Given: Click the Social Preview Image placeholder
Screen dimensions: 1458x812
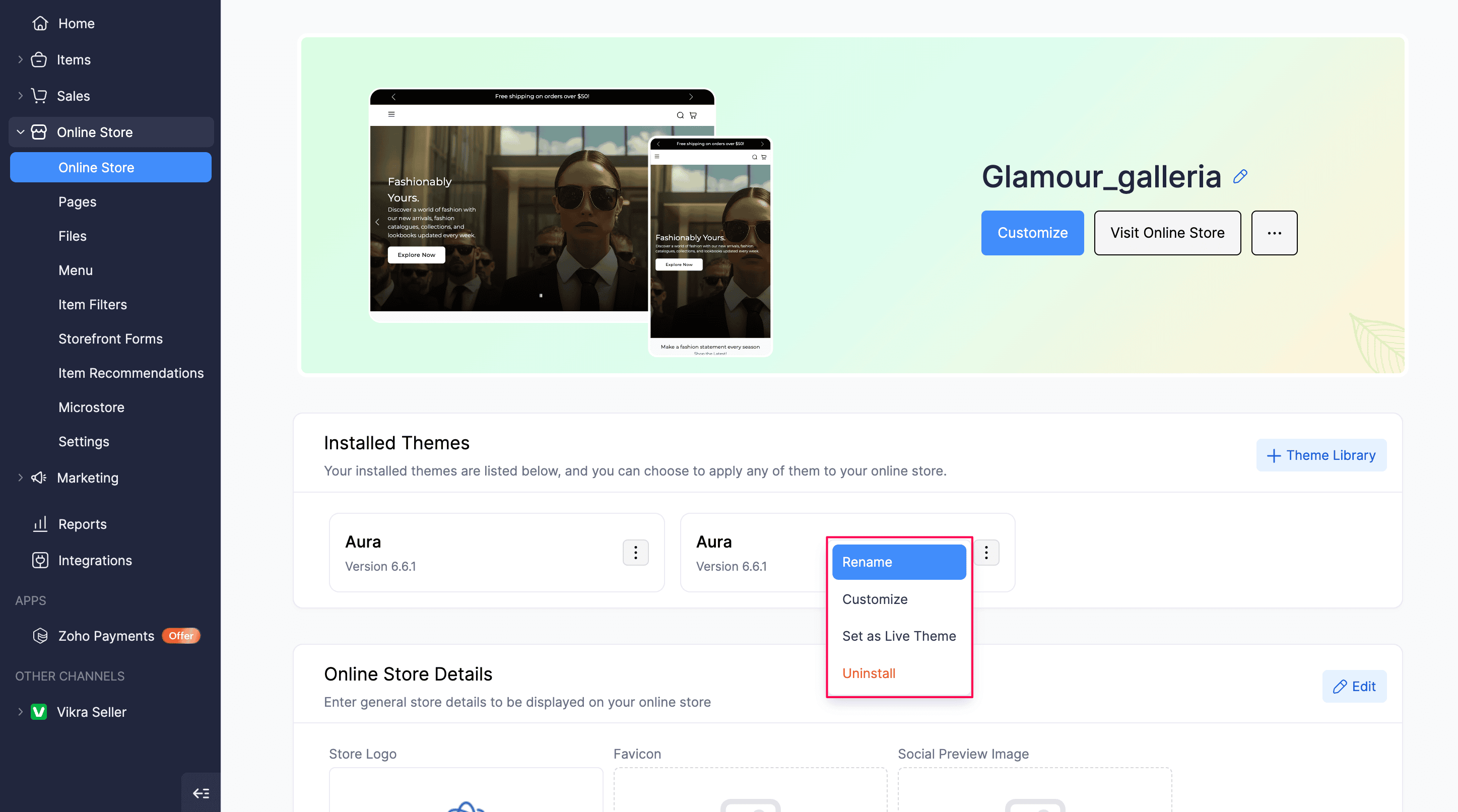Looking at the screenshot, I should tap(1035, 790).
